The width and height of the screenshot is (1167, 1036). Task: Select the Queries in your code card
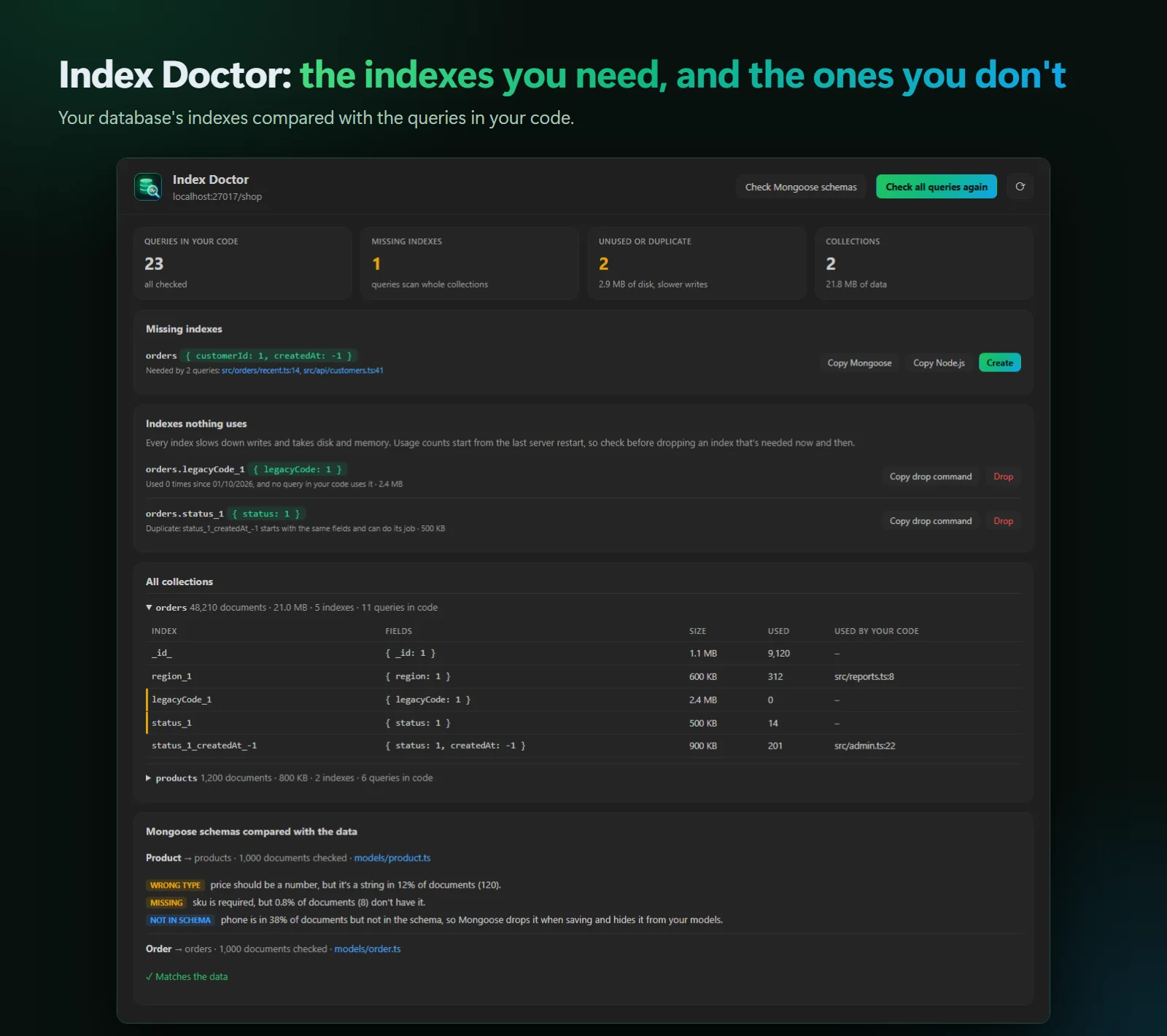coord(243,263)
